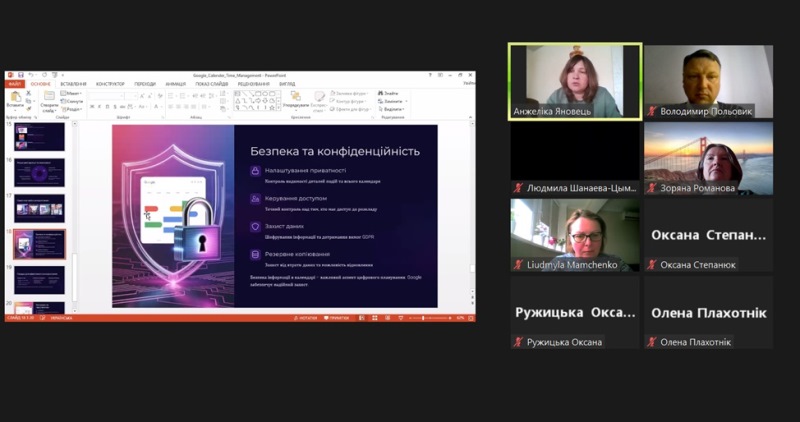
Task: Open the Розділ section dropdown
Action: point(71,109)
